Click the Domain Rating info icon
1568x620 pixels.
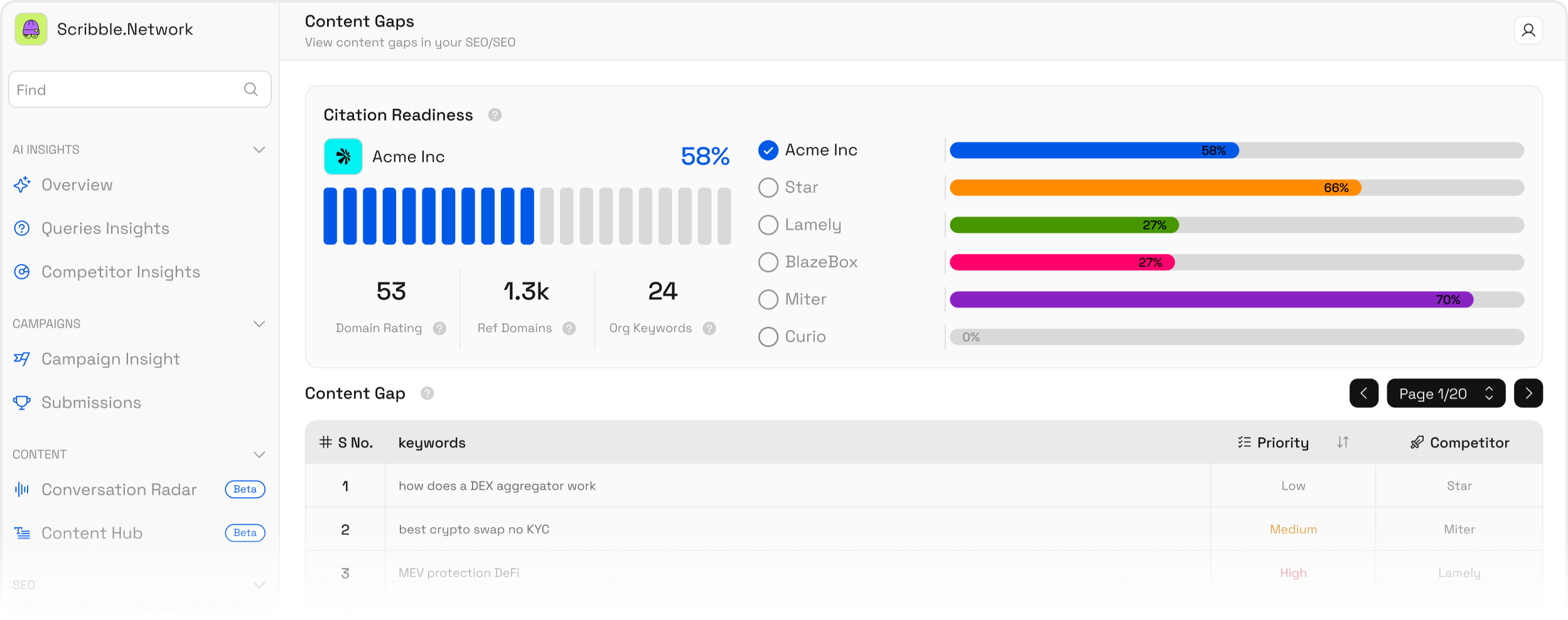pyautogui.click(x=439, y=328)
